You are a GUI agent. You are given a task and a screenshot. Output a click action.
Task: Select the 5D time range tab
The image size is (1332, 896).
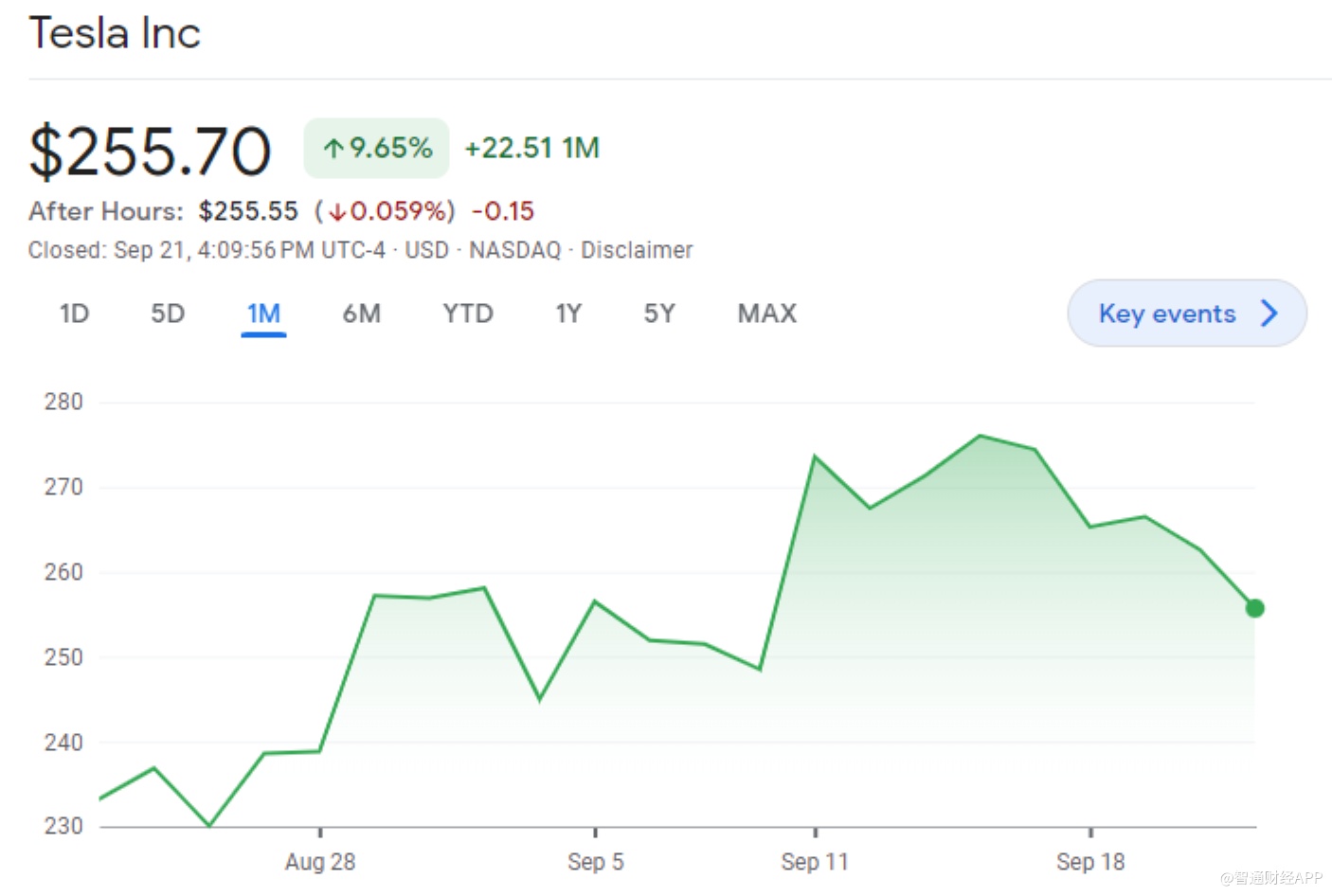168,314
